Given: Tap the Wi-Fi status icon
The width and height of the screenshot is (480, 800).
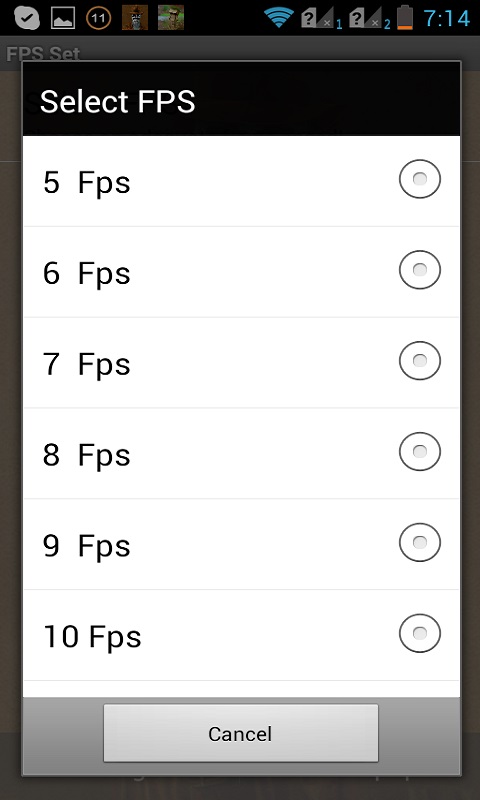Looking at the screenshot, I should tap(279, 18).
